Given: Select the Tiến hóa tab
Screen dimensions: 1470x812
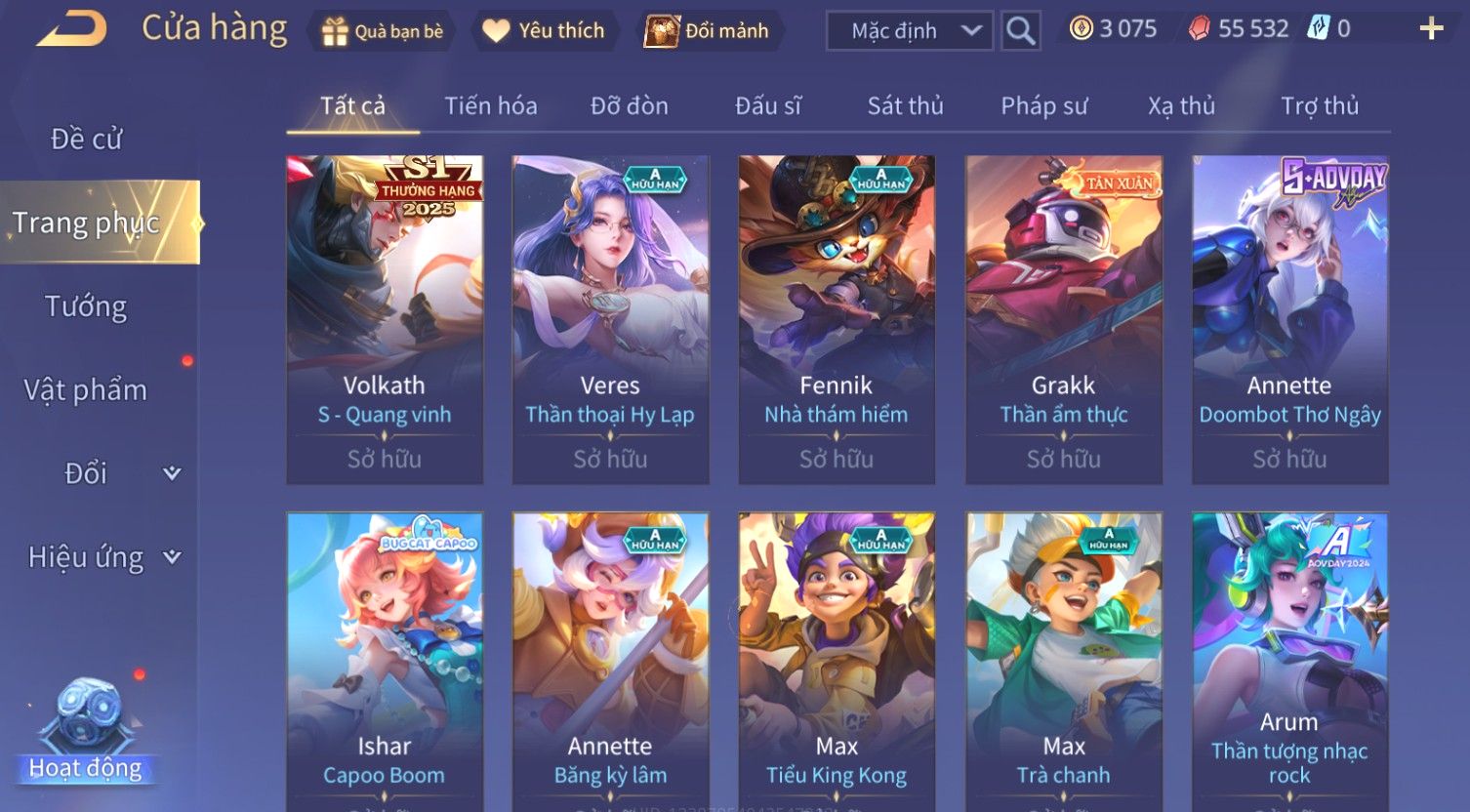Looking at the screenshot, I should [x=491, y=105].
